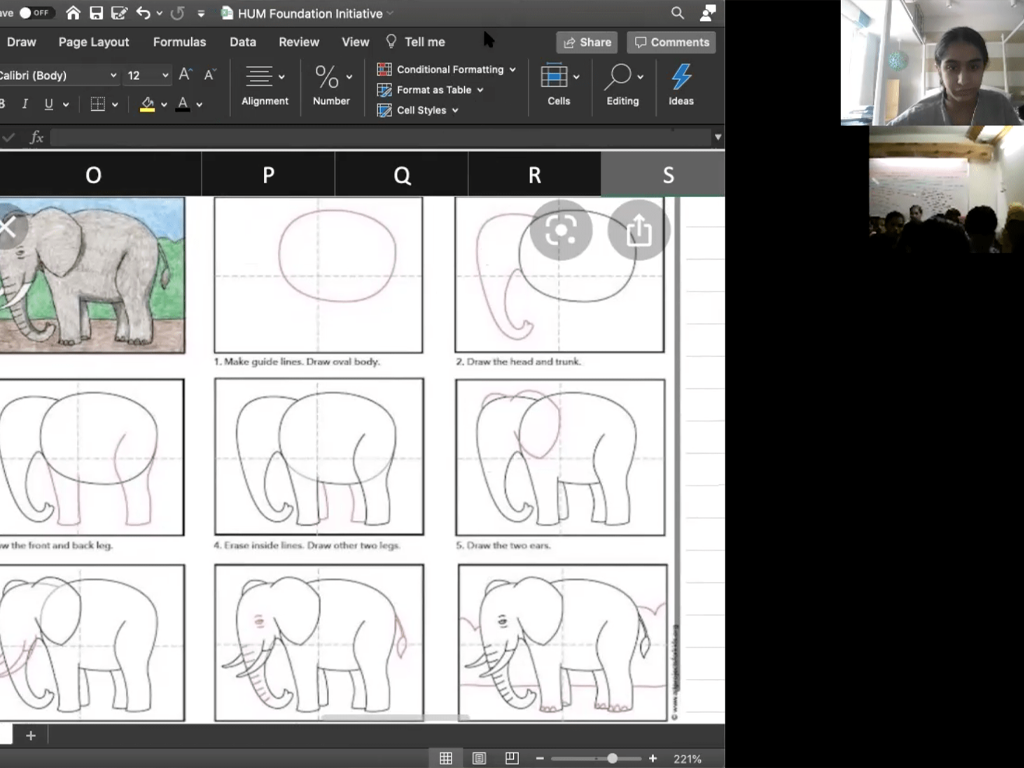
Task: Click the HUM Foundation Initiative title
Action: (310, 13)
